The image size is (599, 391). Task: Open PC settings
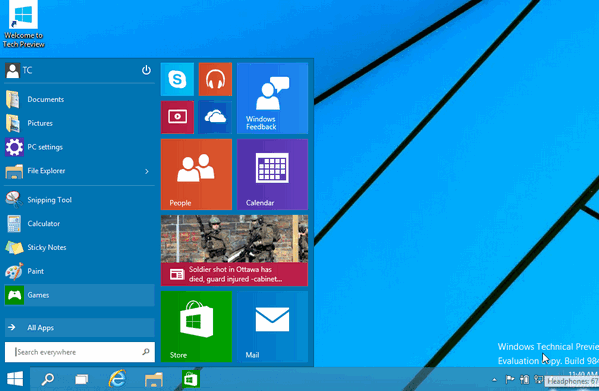[79, 147]
